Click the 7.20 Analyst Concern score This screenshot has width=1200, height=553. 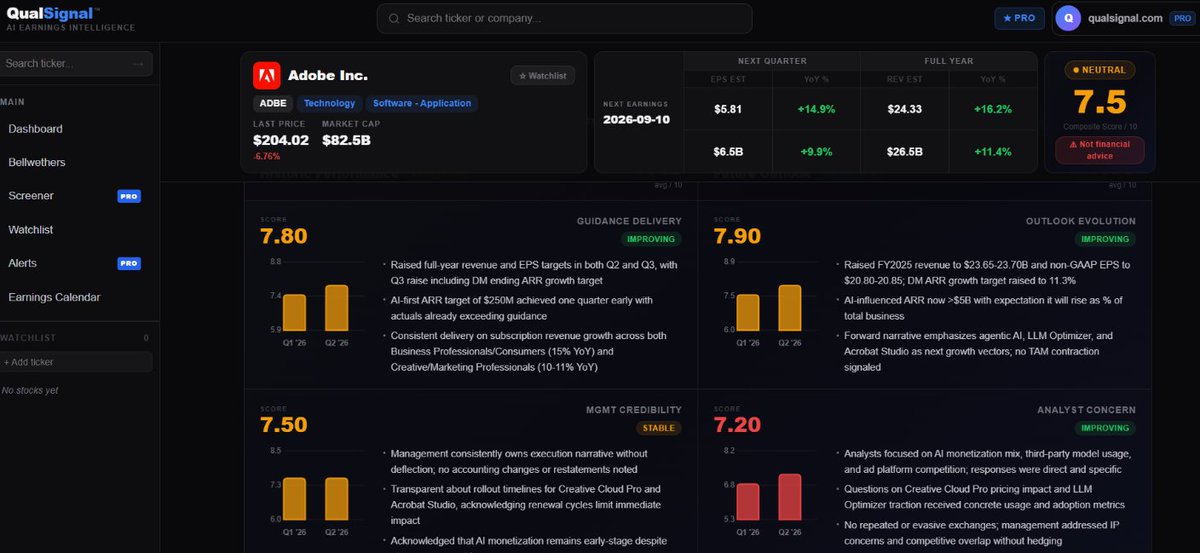[738, 425]
